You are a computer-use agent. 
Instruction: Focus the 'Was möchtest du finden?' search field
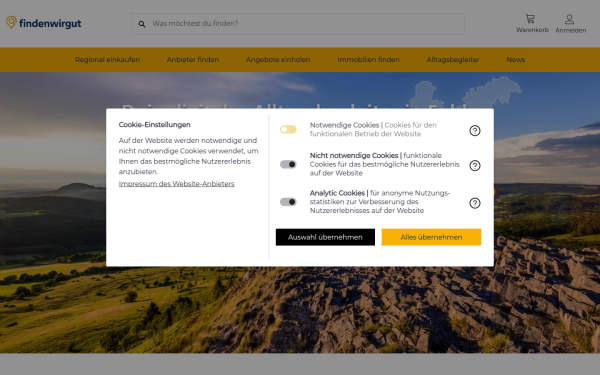point(298,24)
